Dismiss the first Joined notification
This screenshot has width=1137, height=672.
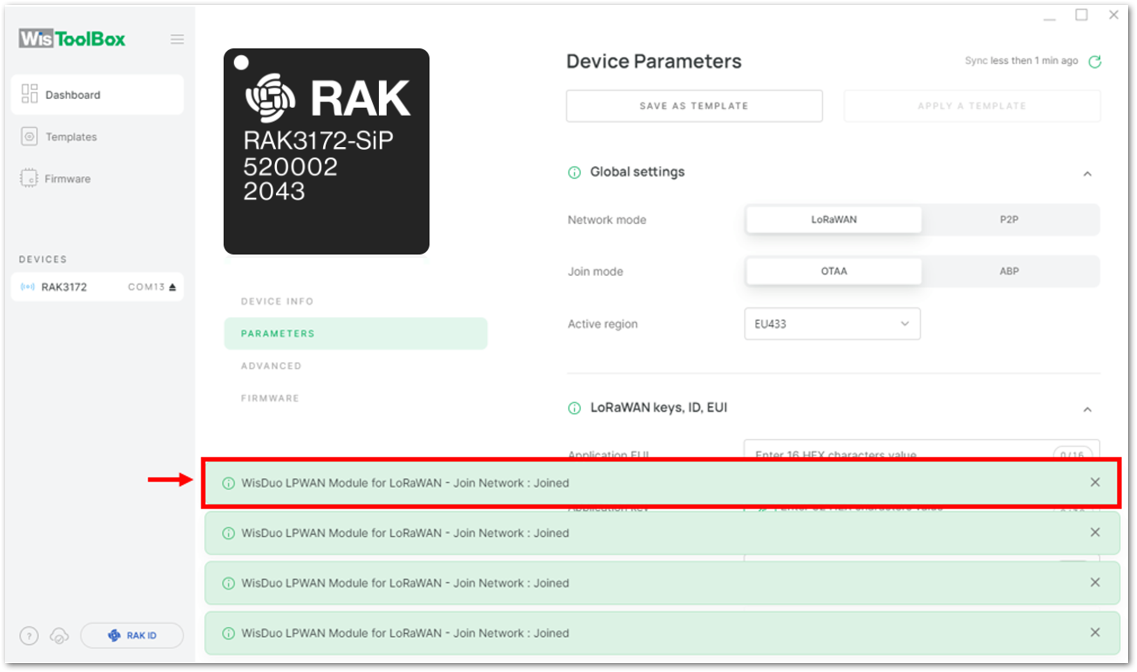pyautogui.click(x=1095, y=482)
